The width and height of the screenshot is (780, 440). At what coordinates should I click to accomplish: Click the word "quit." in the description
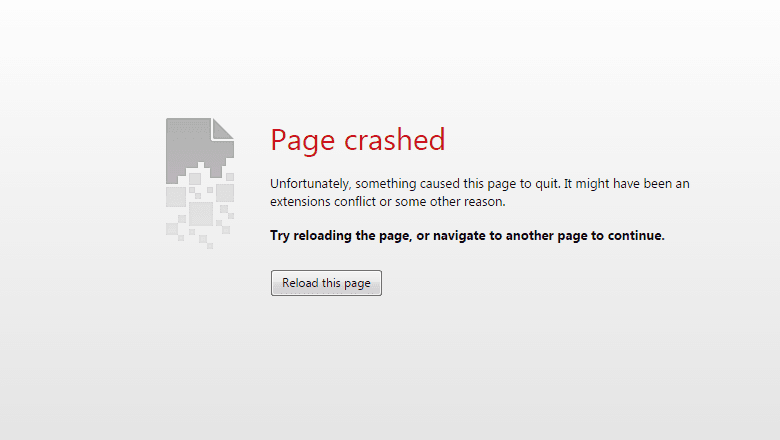[547, 184]
